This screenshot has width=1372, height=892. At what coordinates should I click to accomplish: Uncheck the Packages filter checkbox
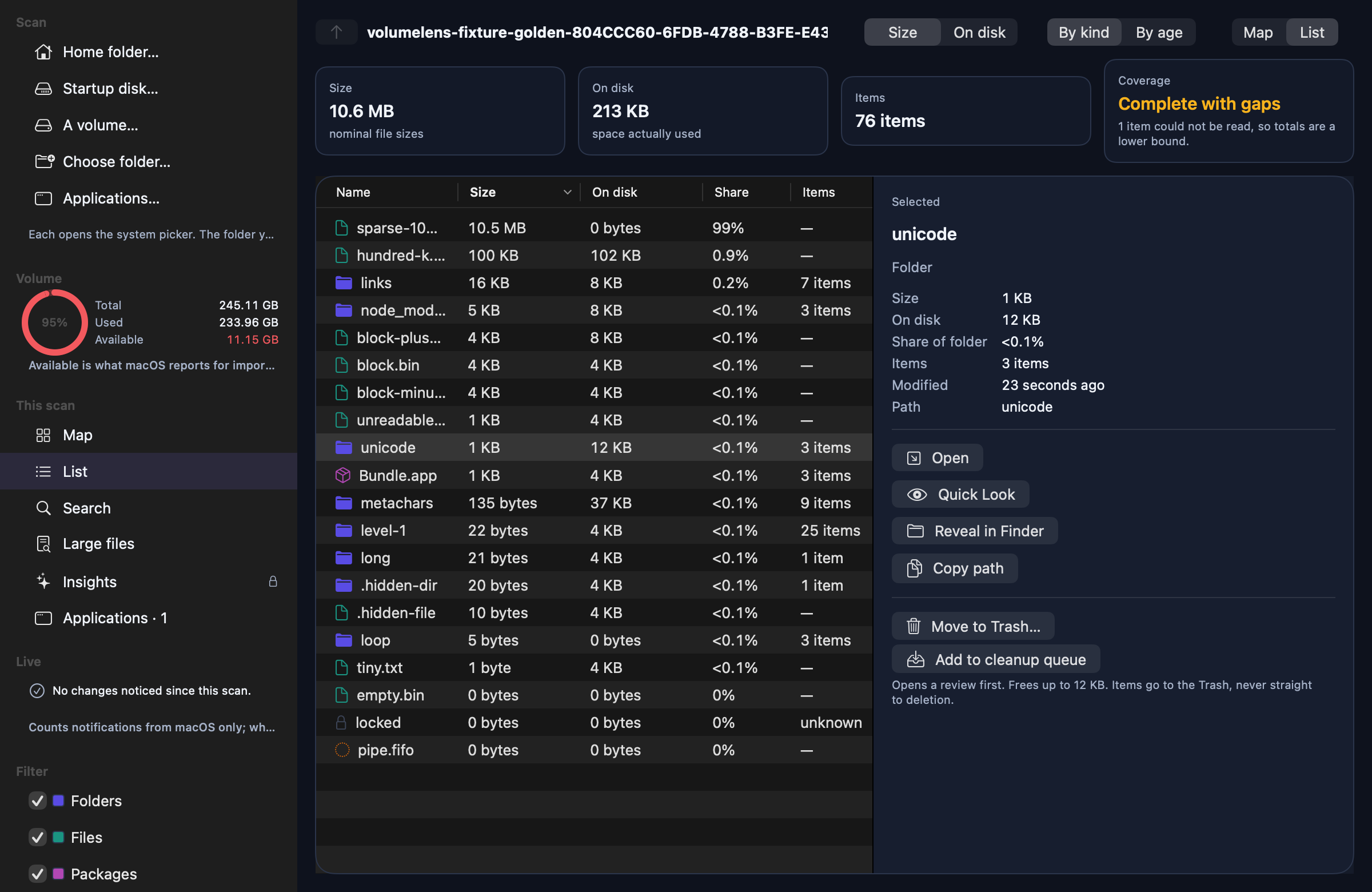[x=38, y=874]
